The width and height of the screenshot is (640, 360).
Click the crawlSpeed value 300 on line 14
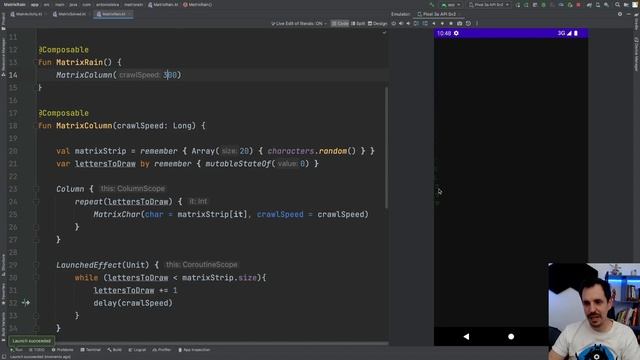(170, 75)
